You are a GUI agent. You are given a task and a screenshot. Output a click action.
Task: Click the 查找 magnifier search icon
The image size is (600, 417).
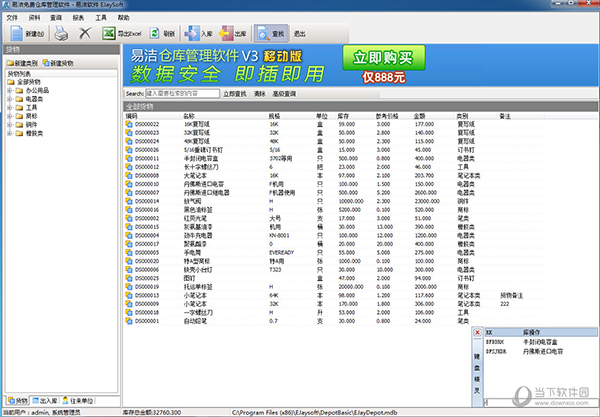(263, 34)
